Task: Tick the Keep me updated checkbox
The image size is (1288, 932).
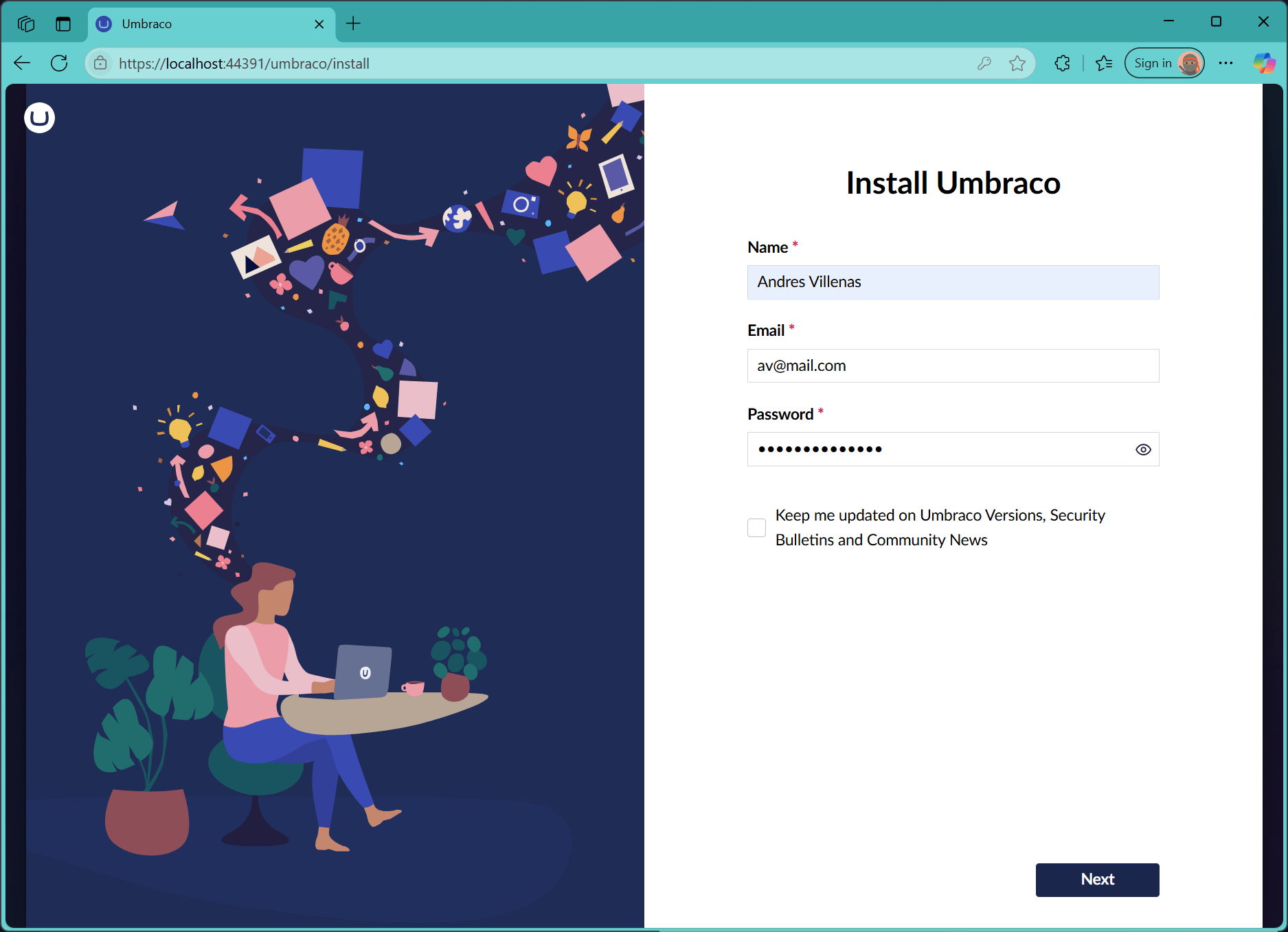Action: [x=756, y=527]
